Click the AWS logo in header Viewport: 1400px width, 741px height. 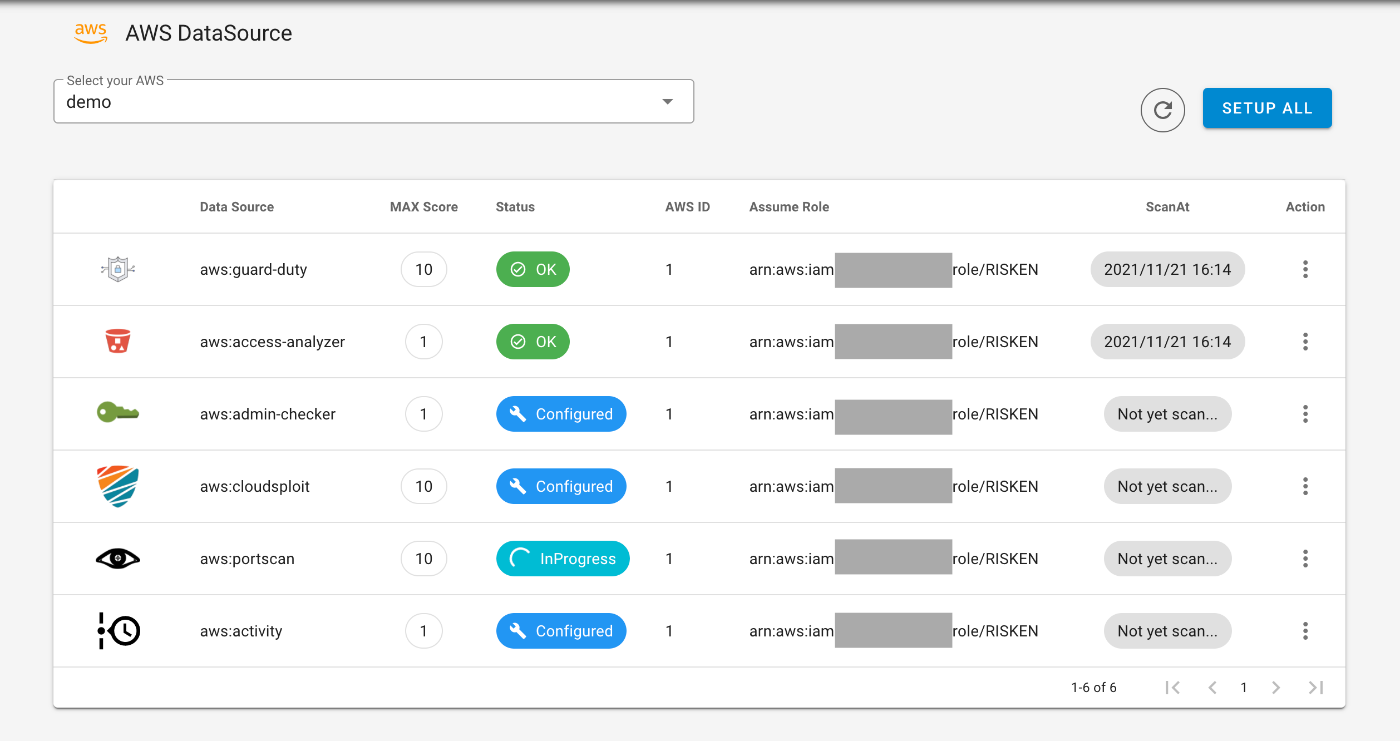(91, 33)
